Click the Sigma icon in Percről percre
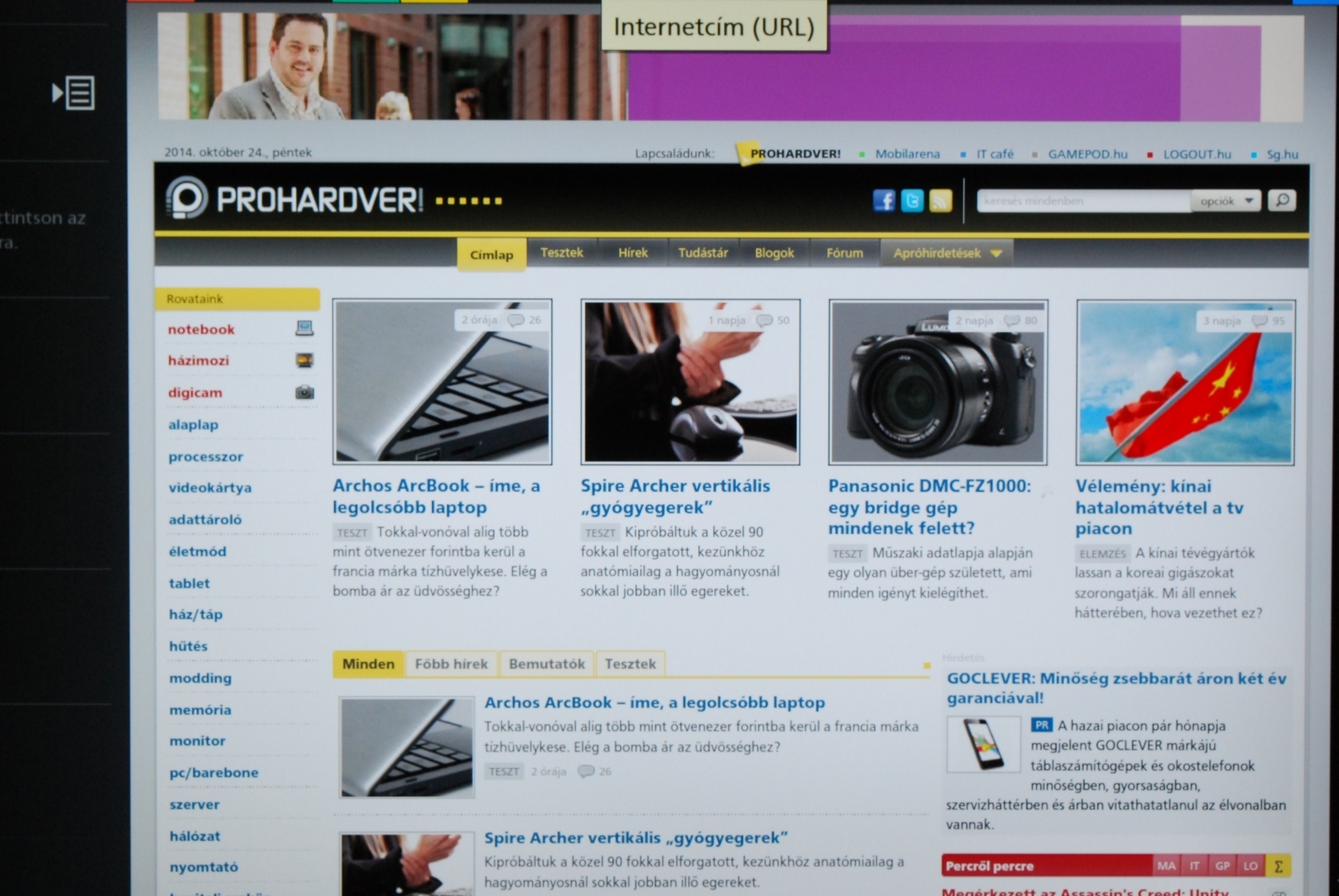1339x896 pixels. [1278, 867]
